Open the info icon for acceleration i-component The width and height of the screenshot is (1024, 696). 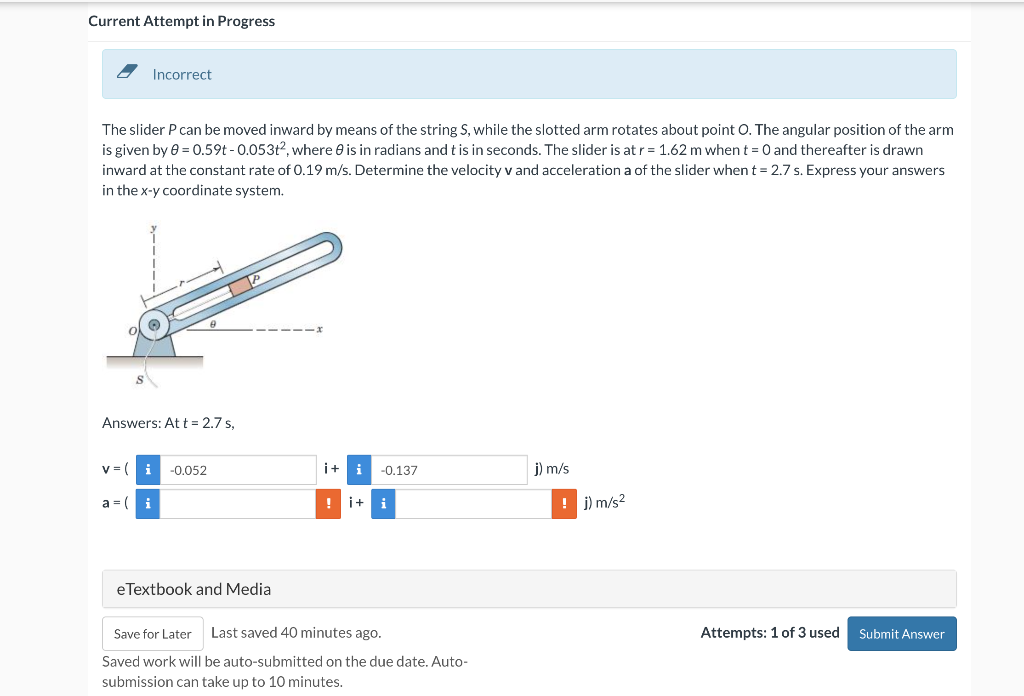pos(147,503)
